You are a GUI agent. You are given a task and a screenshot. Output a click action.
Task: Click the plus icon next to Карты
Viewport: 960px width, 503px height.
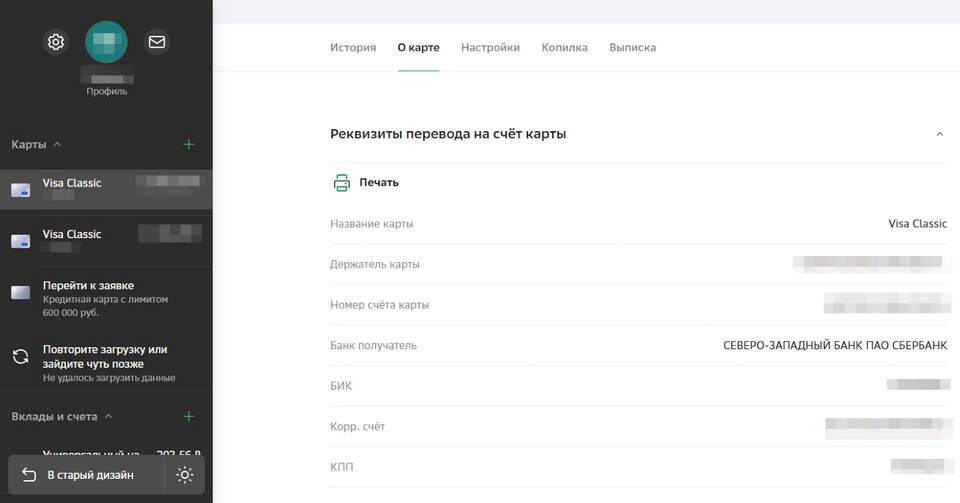pyautogui.click(x=189, y=144)
